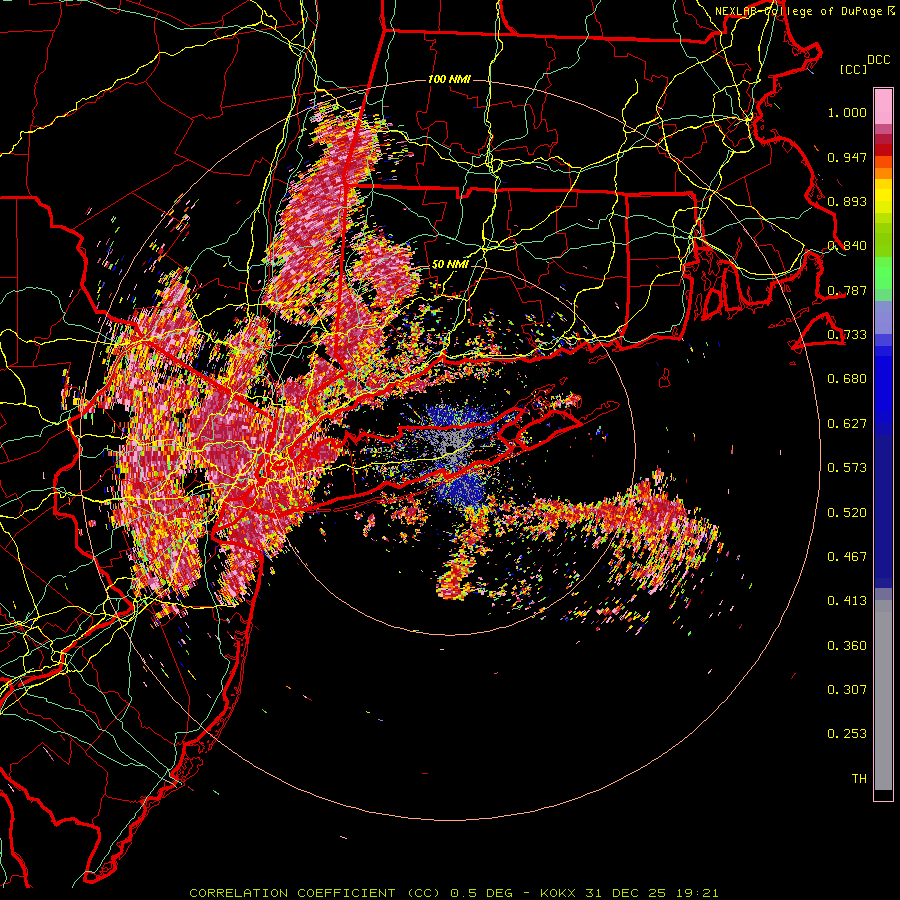Click the 100 NMI range ring label
Screen dimensions: 900x900
449,79
